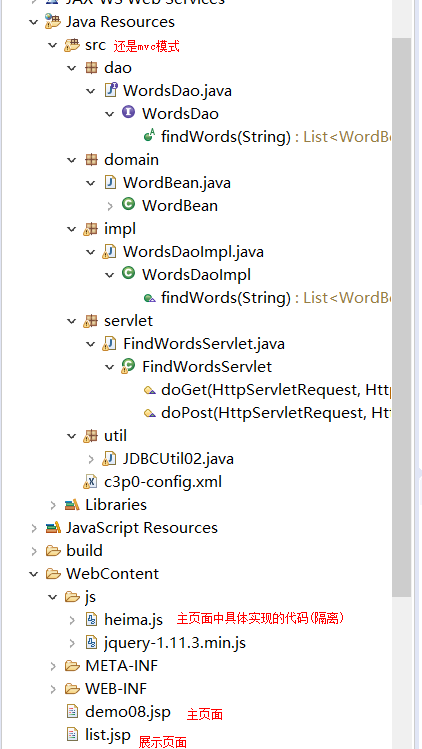
Task: Click the Java Resources icon
Action: (x=53, y=21)
